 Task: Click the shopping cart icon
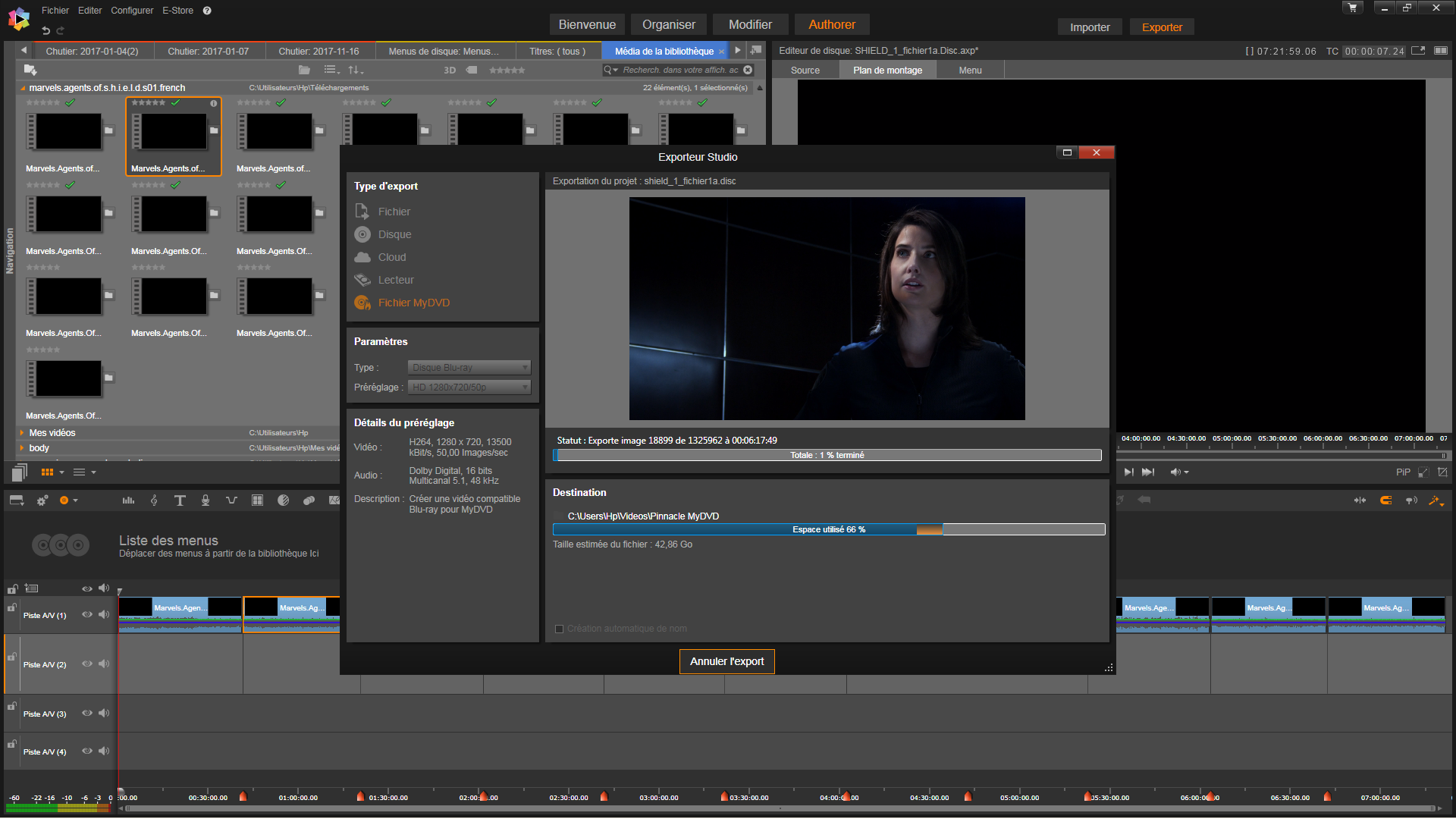click(1353, 8)
